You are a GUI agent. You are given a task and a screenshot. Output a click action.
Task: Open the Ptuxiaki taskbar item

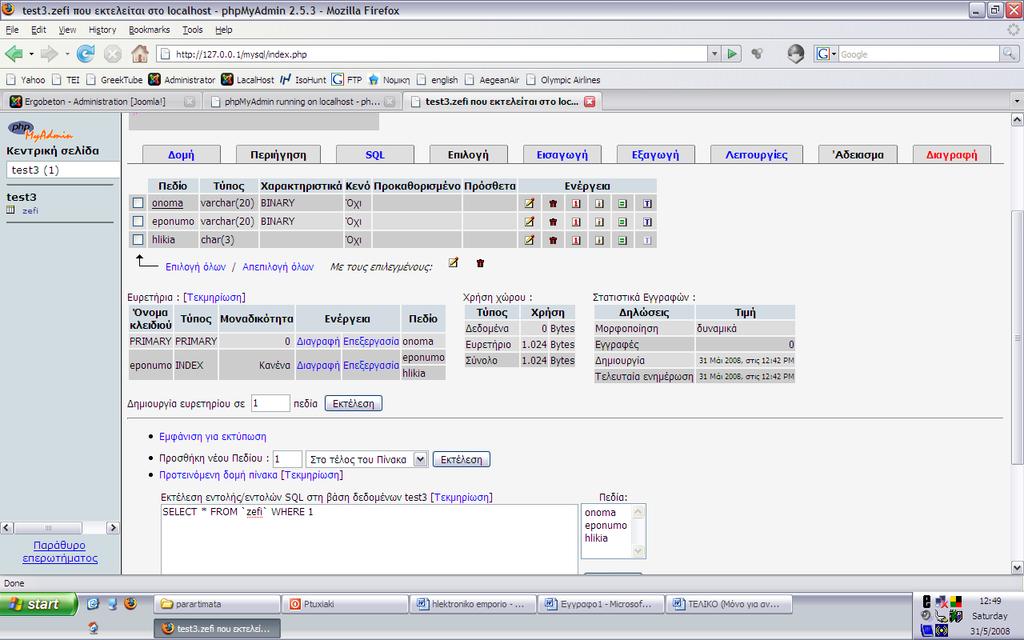(345, 604)
